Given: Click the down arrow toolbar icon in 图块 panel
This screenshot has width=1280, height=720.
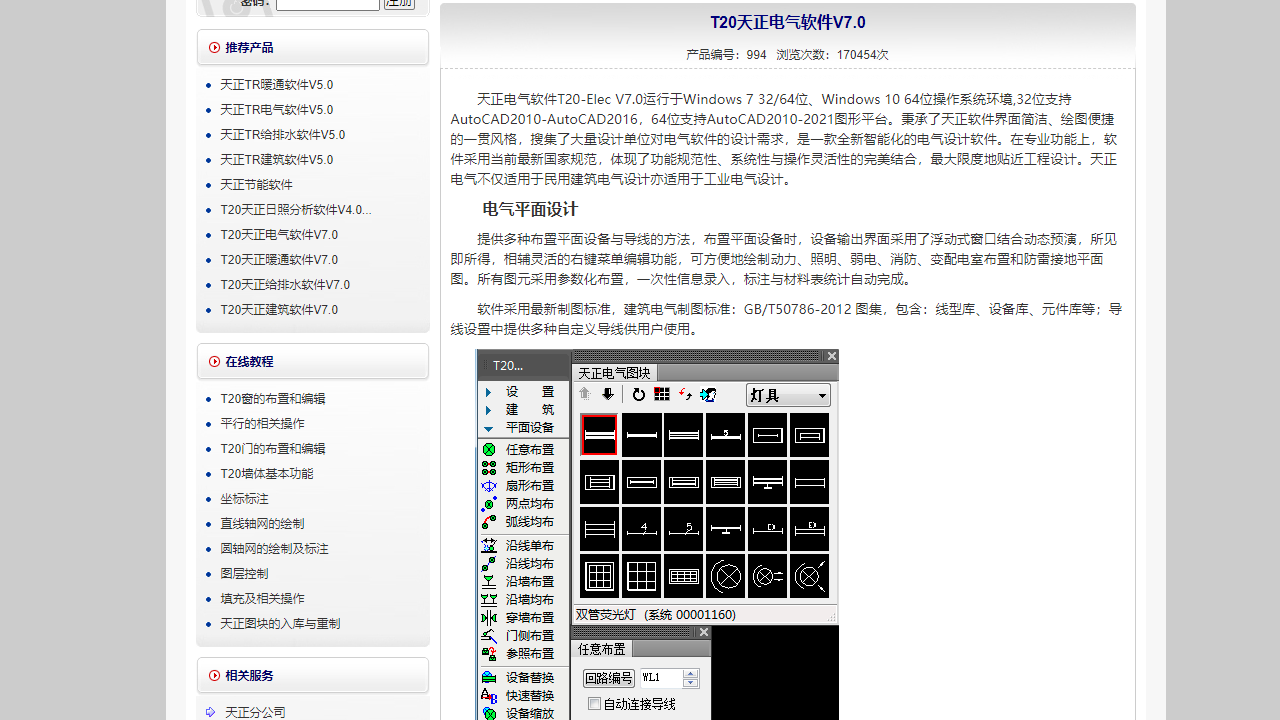Looking at the screenshot, I should pyautogui.click(x=607, y=395).
